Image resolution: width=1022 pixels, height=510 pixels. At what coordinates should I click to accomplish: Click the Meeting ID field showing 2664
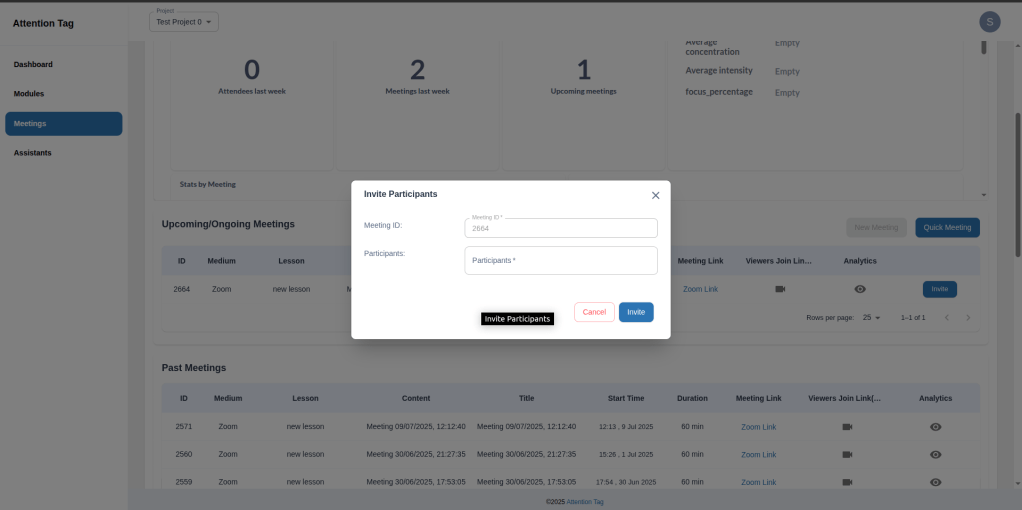[x=561, y=228]
